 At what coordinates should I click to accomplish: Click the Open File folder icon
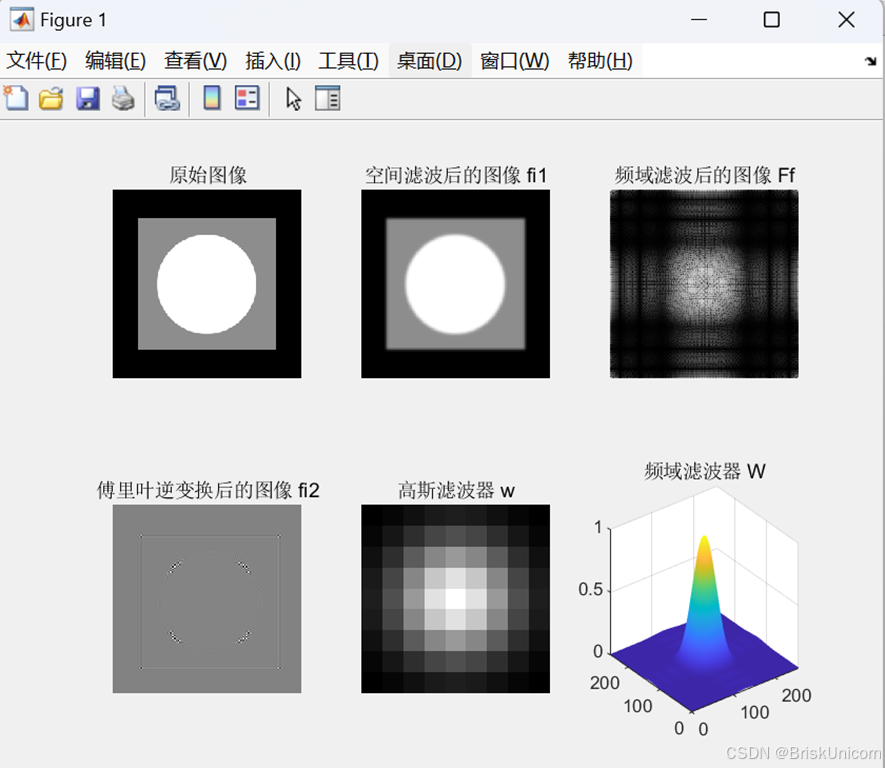51,98
